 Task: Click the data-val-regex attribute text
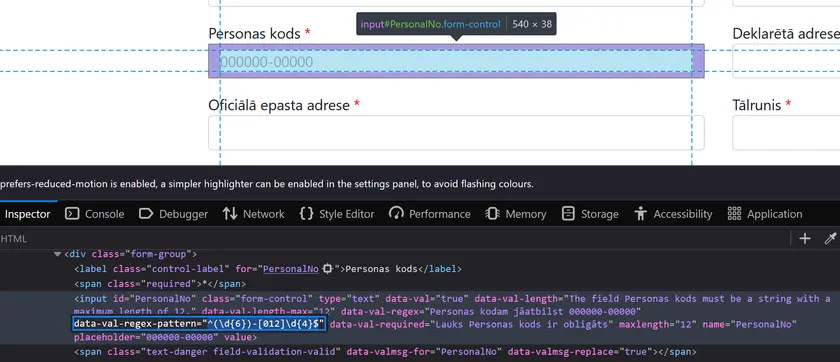click(x=491, y=312)
